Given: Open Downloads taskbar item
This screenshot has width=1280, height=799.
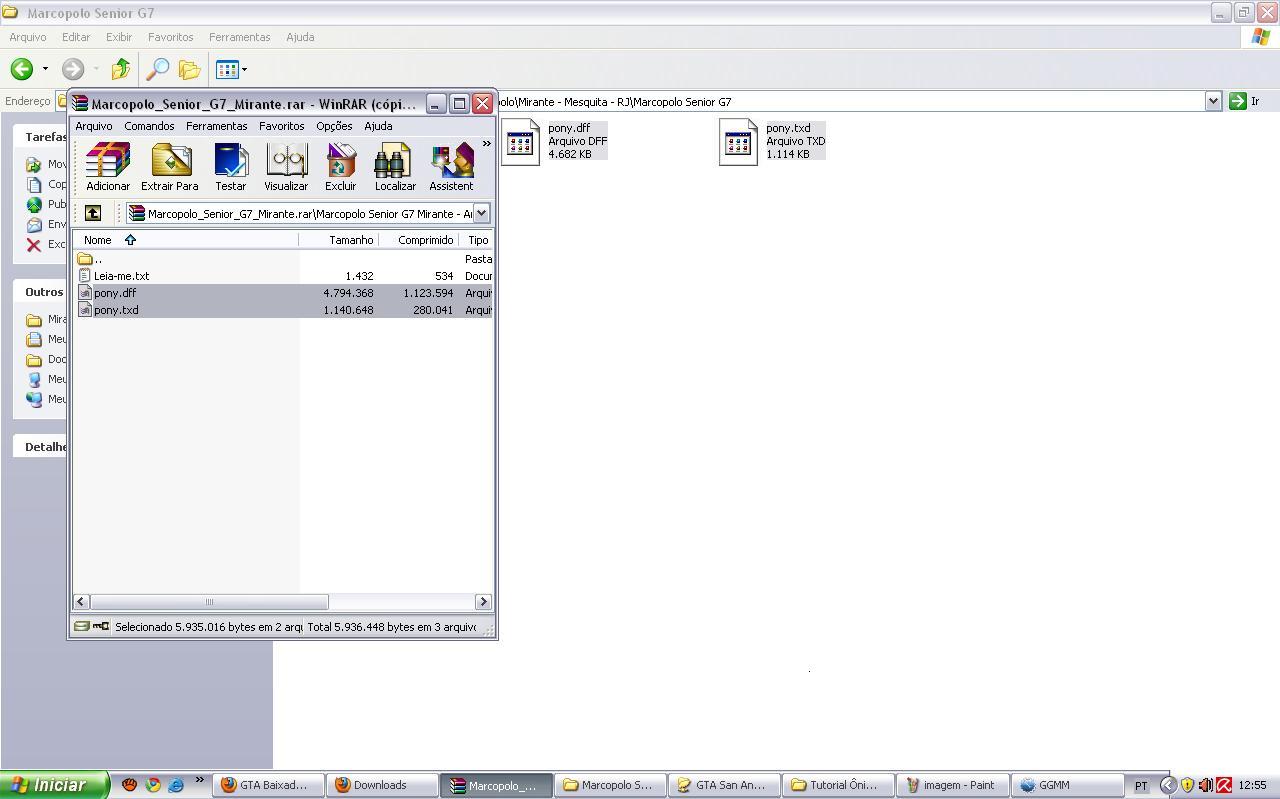Looking at the screenshot, I should [382, 785].
